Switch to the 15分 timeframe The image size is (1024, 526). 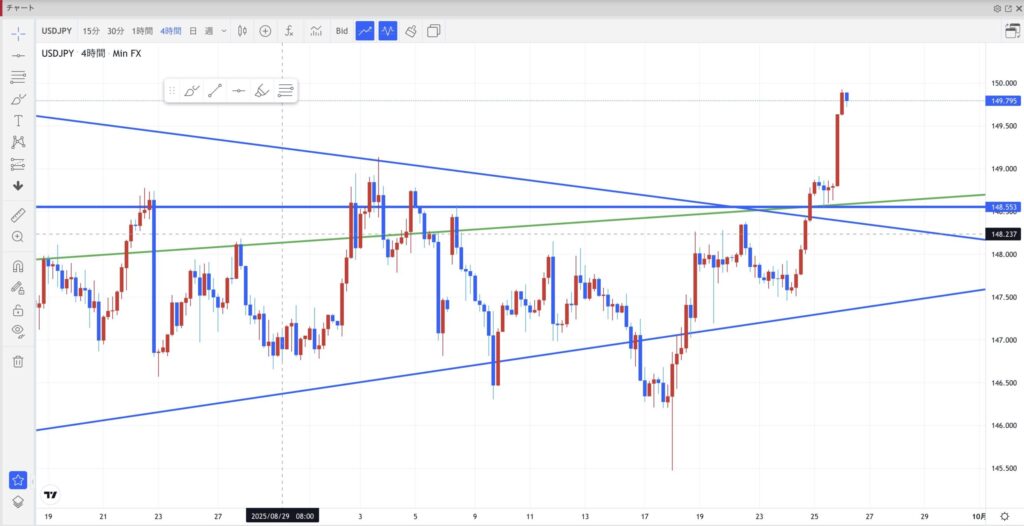(x=91, y=31)
